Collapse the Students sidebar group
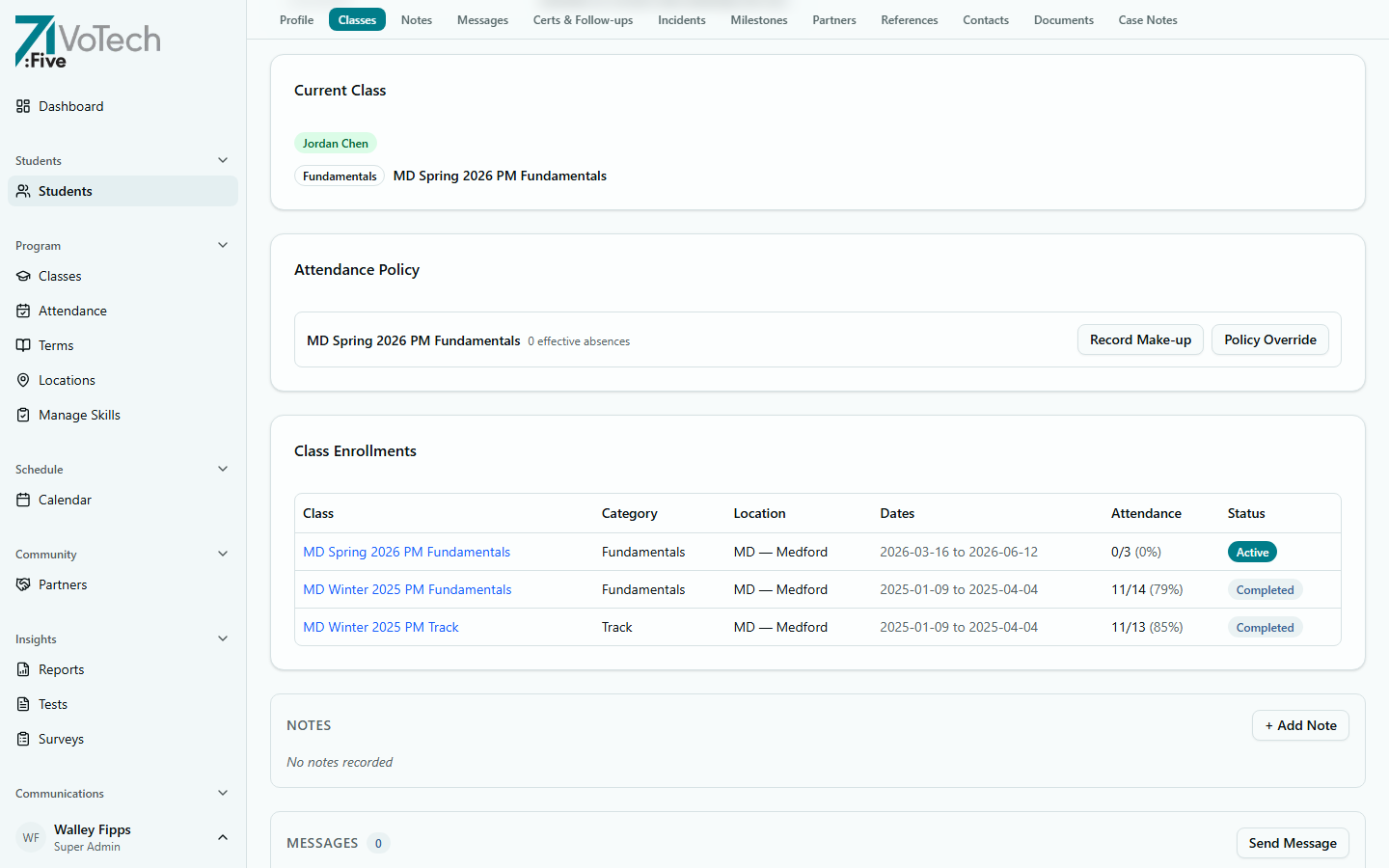This screenshot has height=868, width=1389. tap(223, 160)
